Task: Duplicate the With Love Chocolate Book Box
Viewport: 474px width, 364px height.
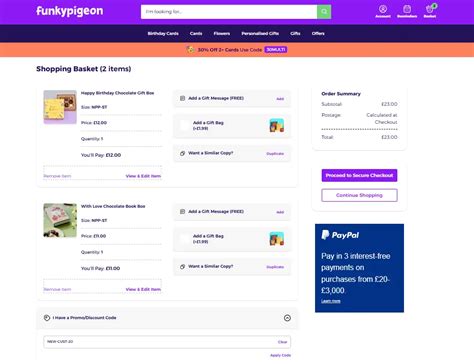Action: pos(275,267)
